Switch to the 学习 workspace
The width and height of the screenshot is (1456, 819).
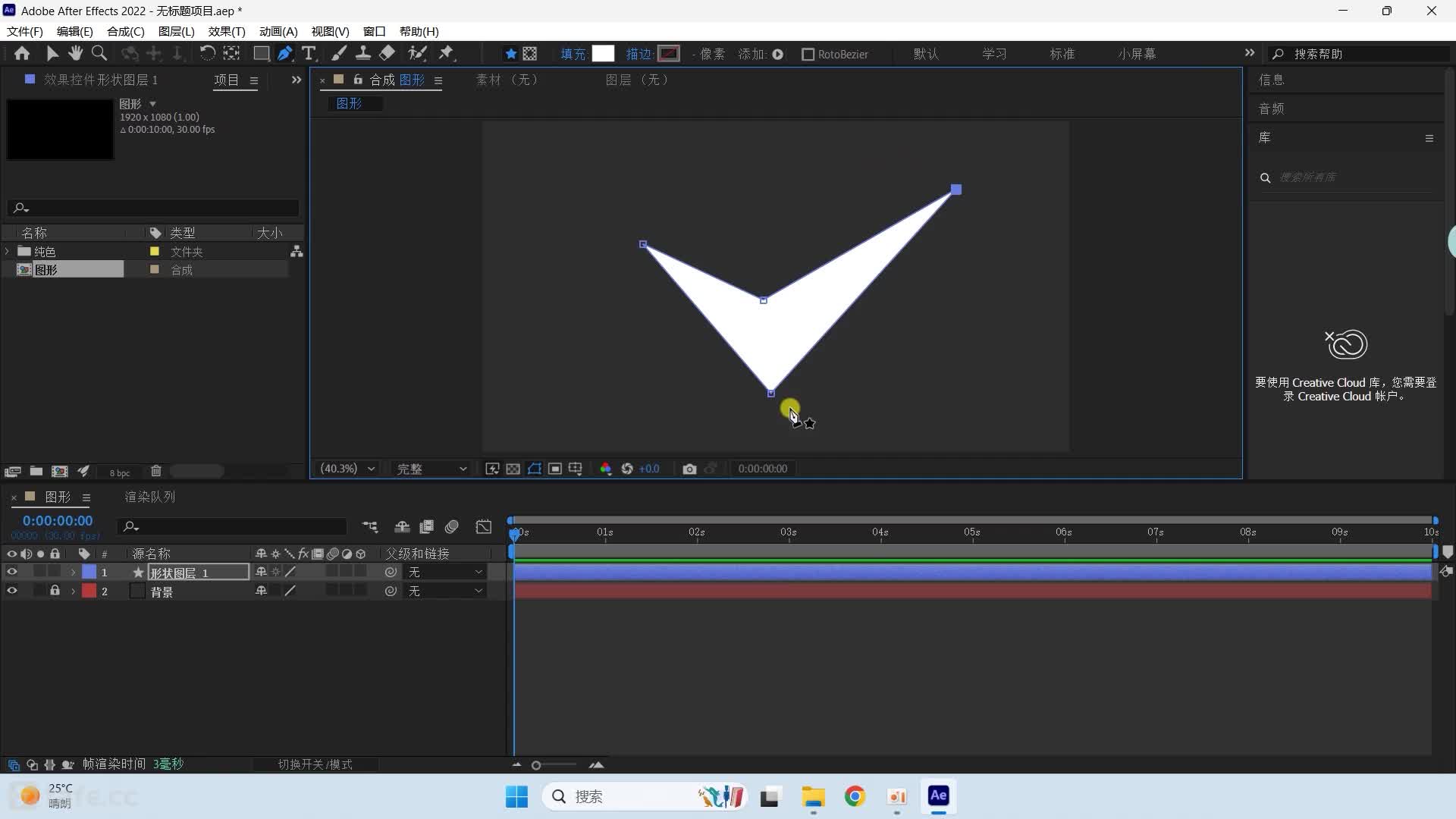tap(994, 54)
